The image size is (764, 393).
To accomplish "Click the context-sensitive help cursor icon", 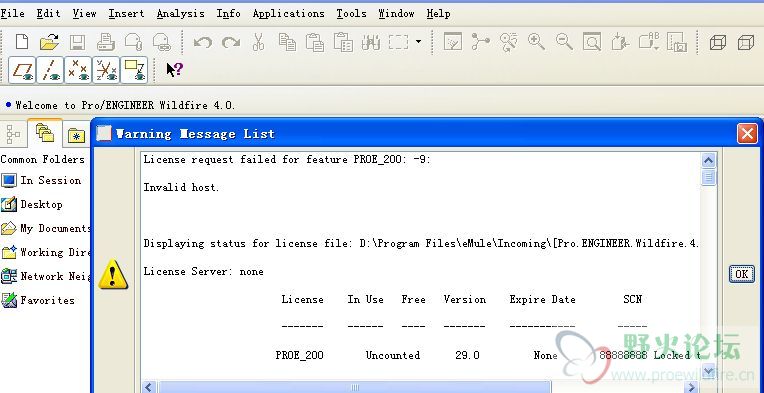I will [x=174, y=70].
